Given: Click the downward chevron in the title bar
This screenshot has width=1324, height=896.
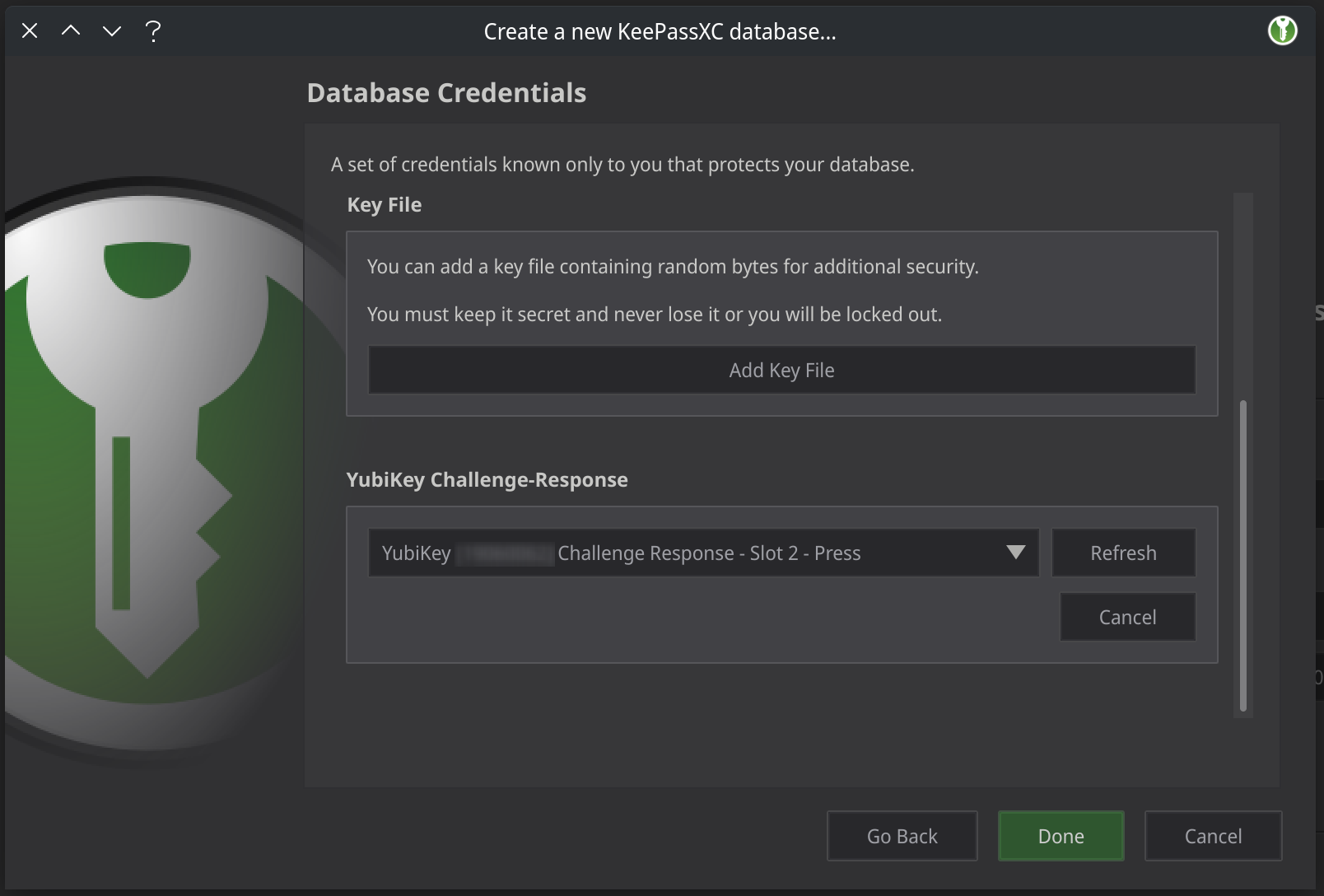Looking at the screenshot, I should point(112,31).
